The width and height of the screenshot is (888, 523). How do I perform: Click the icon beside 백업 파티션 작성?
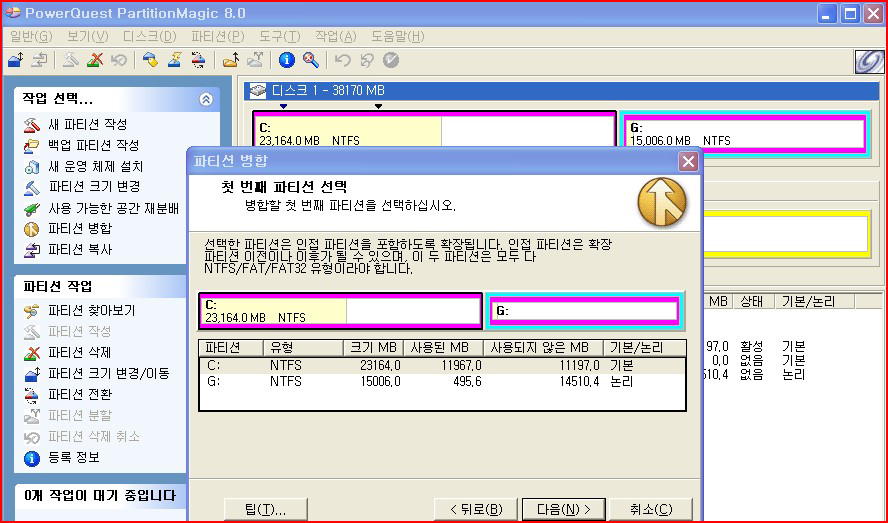click(32, 146)
